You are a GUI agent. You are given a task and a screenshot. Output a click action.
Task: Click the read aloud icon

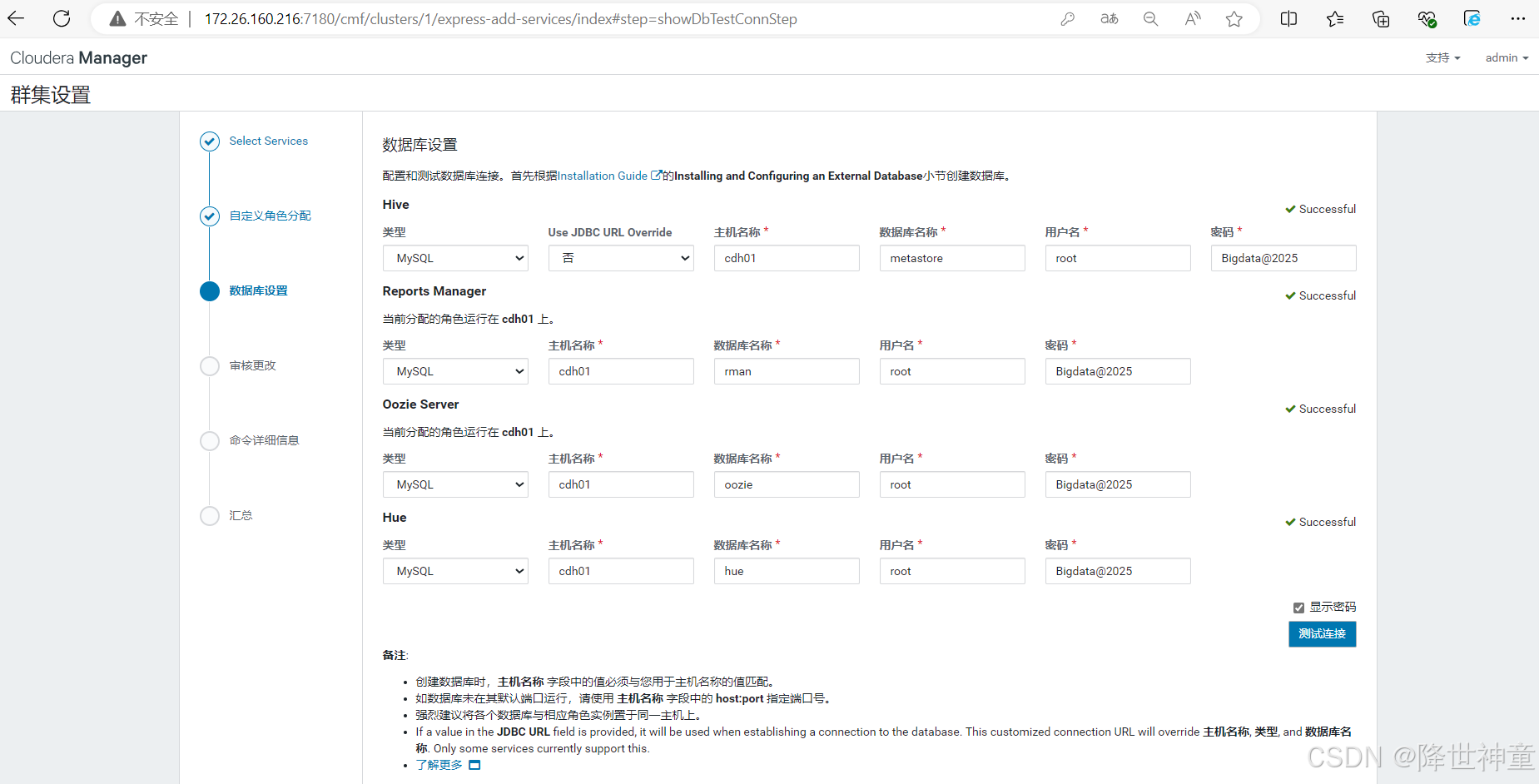(1193, 18)
